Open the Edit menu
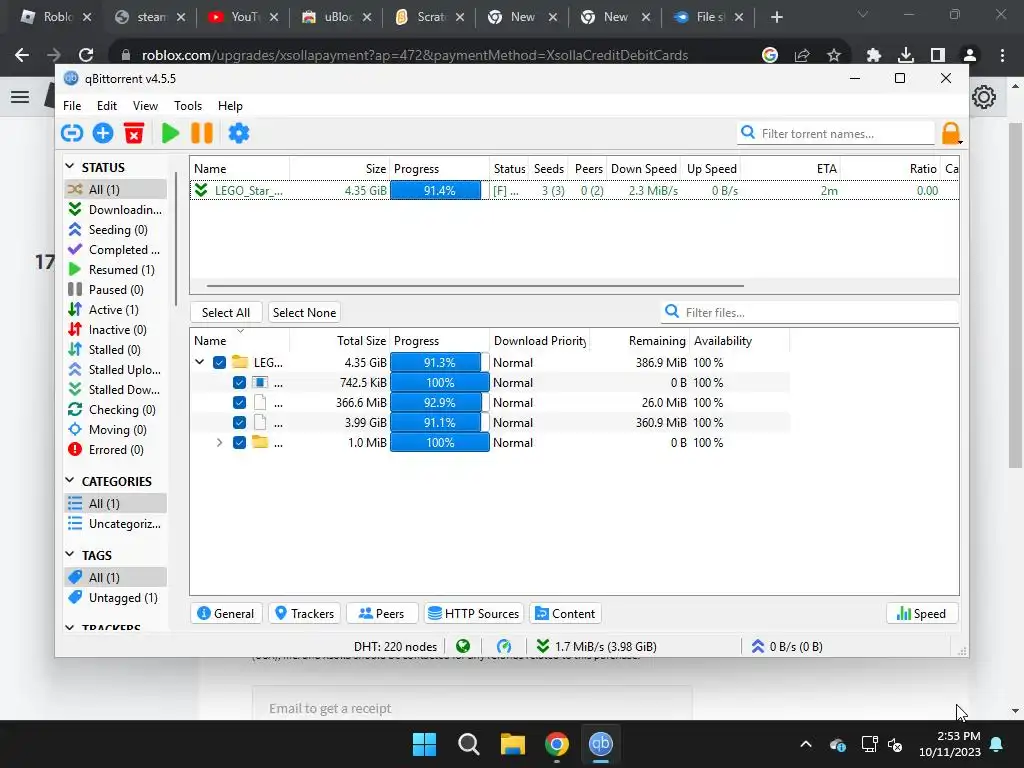 point(106,106)
